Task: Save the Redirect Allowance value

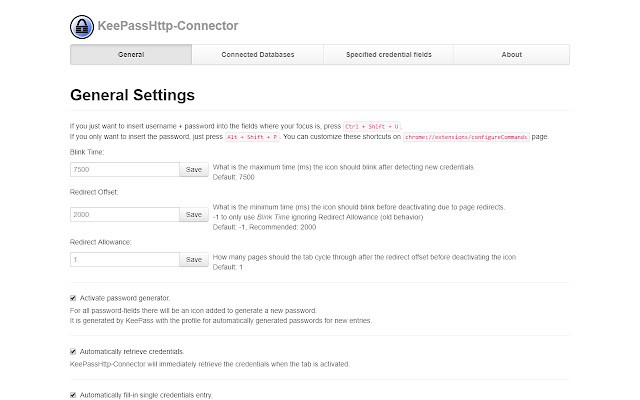Action: (x=194, y=259)
